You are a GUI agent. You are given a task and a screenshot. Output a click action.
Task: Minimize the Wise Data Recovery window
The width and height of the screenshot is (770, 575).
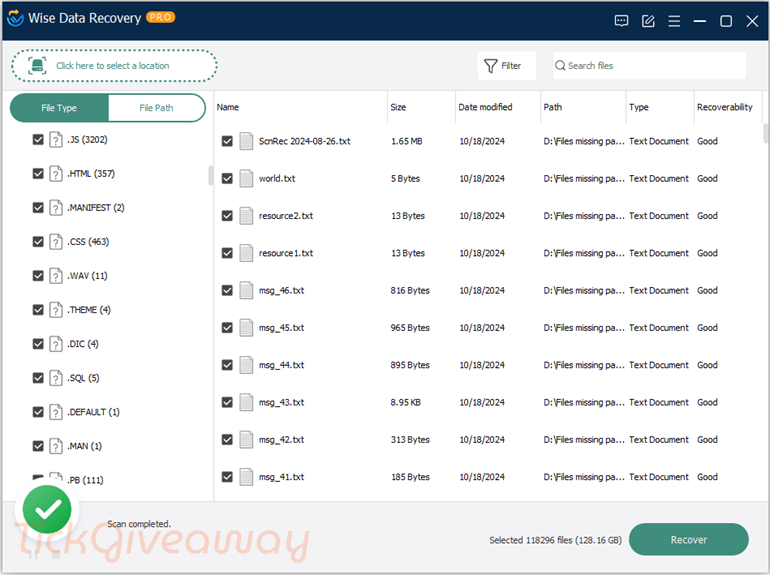point(700,21)
